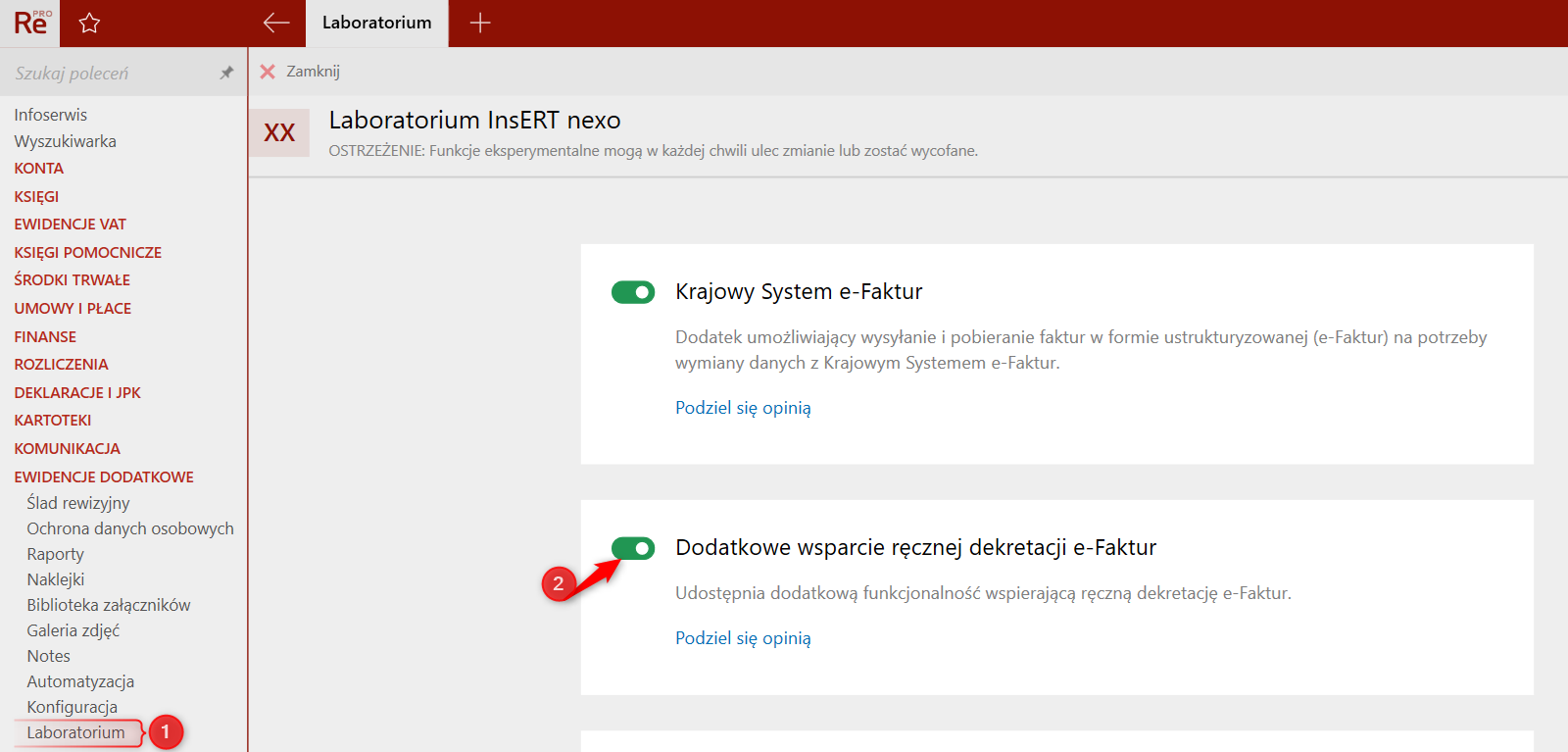1568x752 pixels.
Task: Open Ślad rewizyjny
Action: 78,503
